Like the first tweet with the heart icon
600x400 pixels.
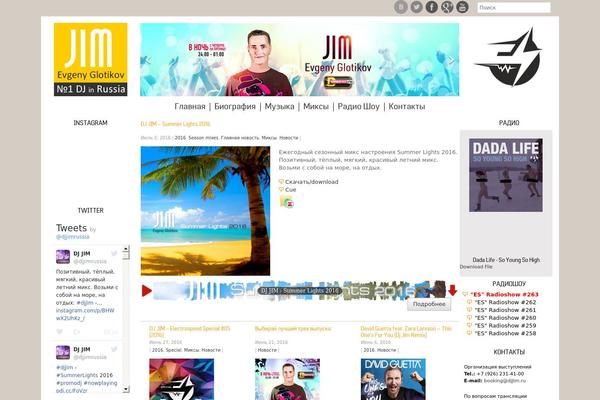(x=59, y=331)
